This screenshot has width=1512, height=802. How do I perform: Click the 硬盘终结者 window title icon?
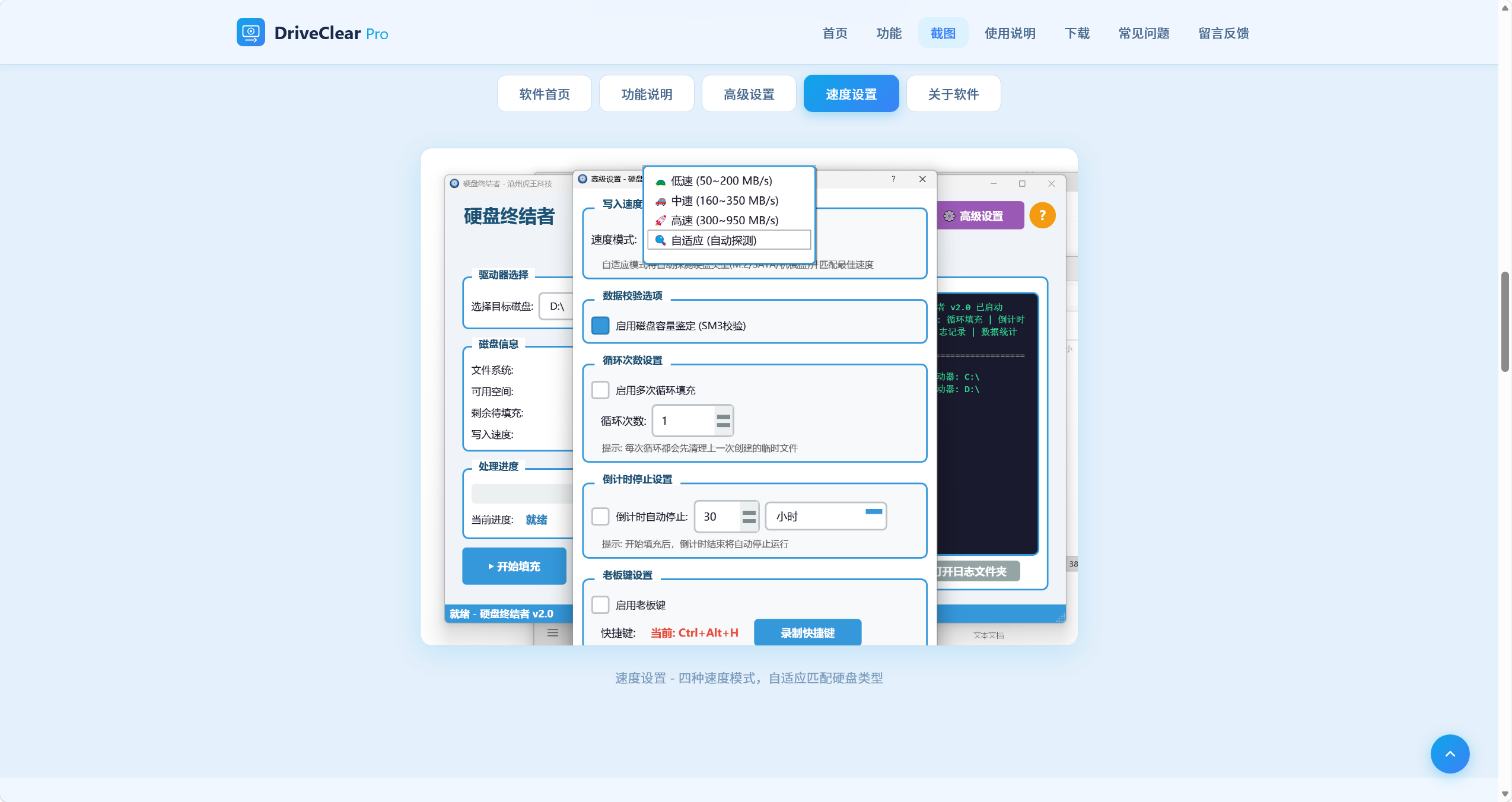click(x=454, y=183)
